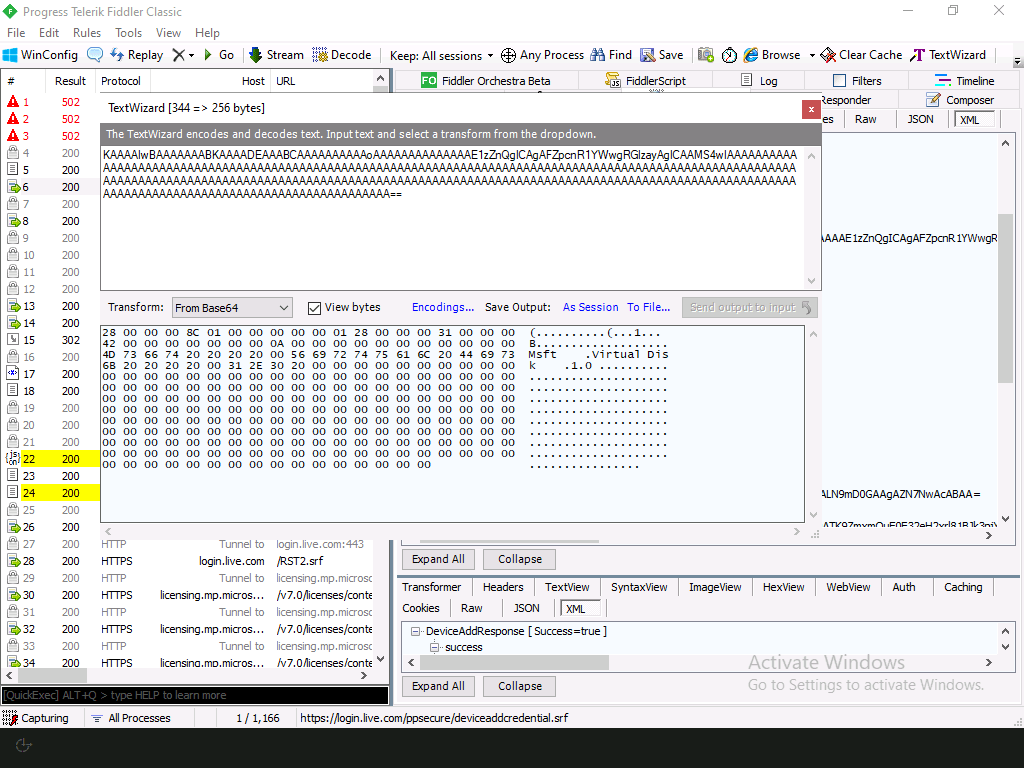
Task: Click the lower Expand All button
Action: (438, 686)
